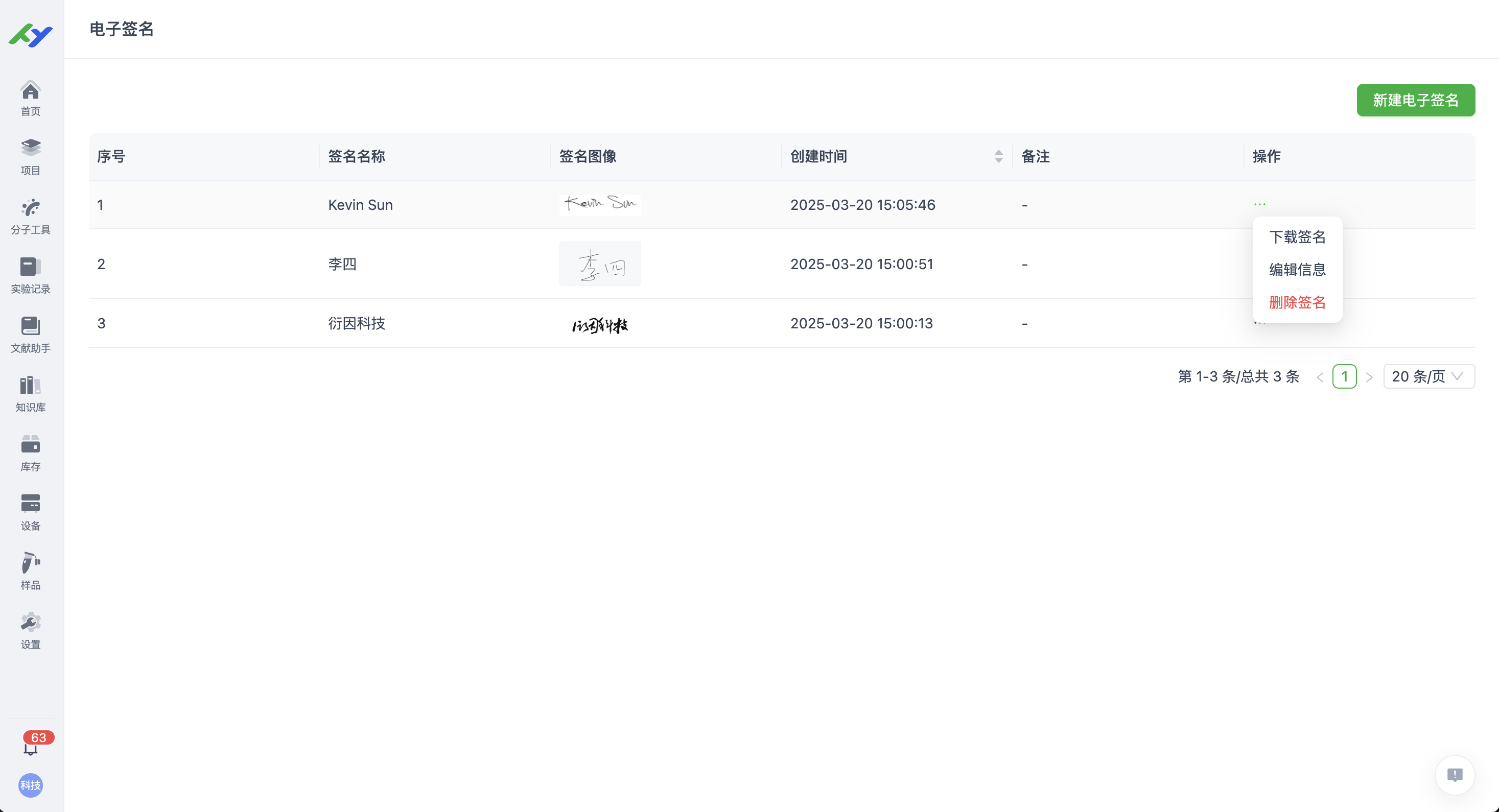
Task: Open the 设备 equipment section
Action: click(x=30, y=512)
